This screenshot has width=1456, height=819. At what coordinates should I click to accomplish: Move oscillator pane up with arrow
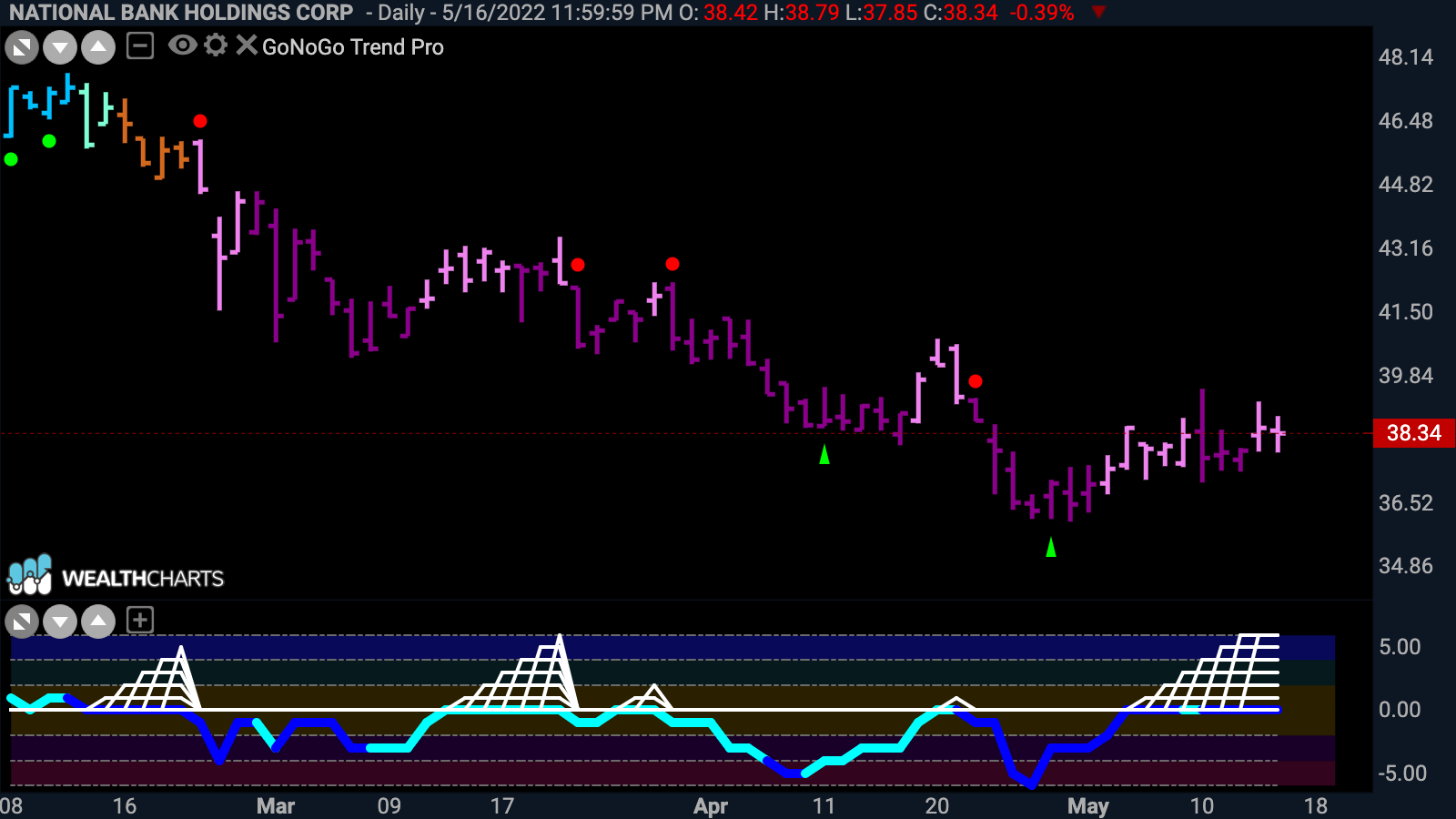point(98,622)
